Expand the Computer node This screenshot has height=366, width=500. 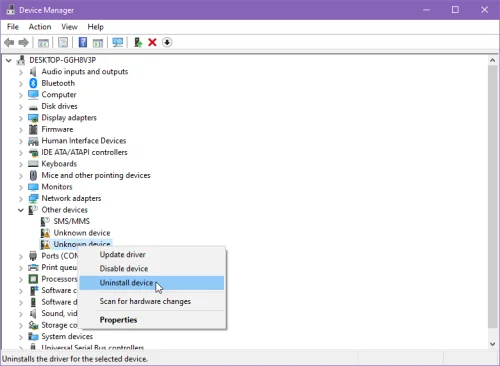(x=21, y=95)
